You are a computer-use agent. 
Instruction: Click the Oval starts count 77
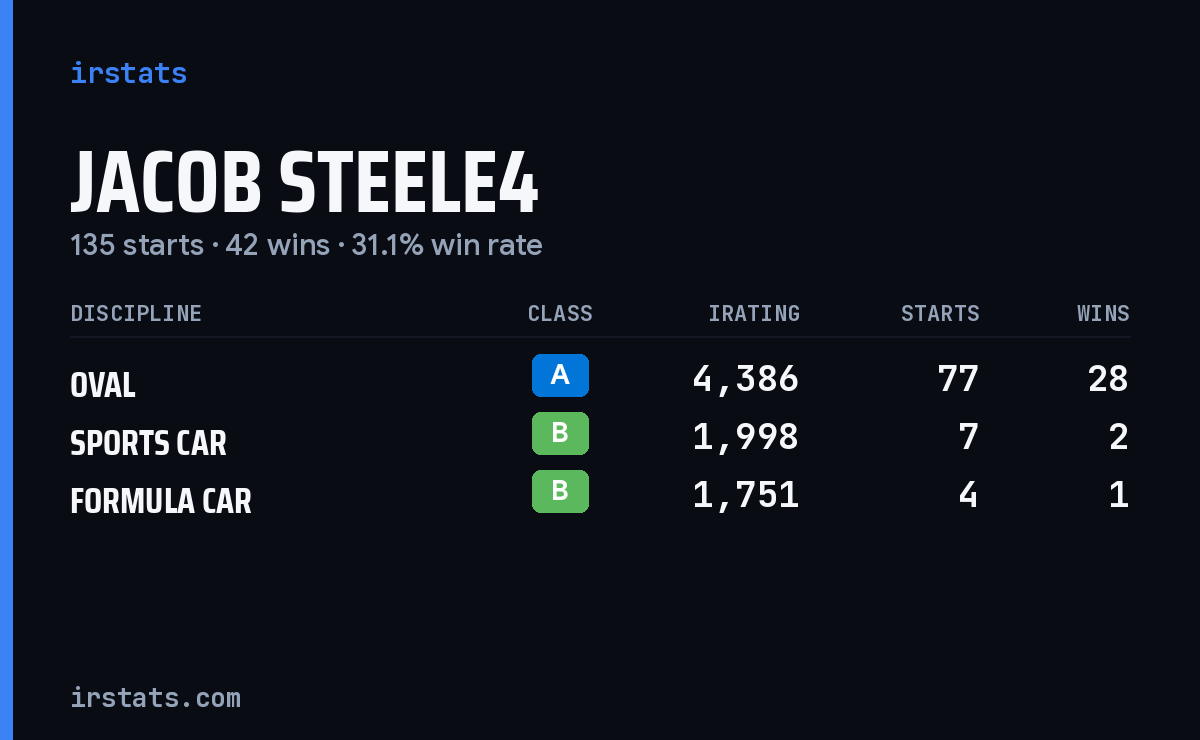coord(958,379)
